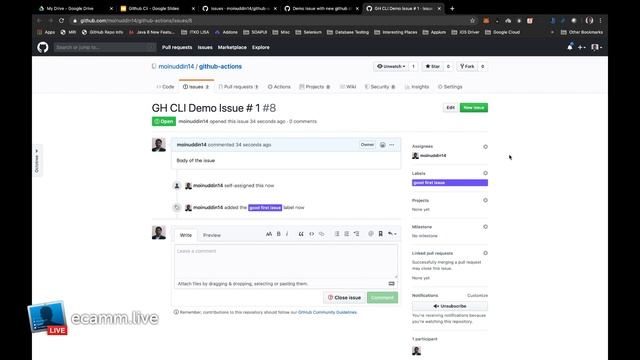
Task: Apply italic formatting in comment toolbar
Action: click(287, 234)
